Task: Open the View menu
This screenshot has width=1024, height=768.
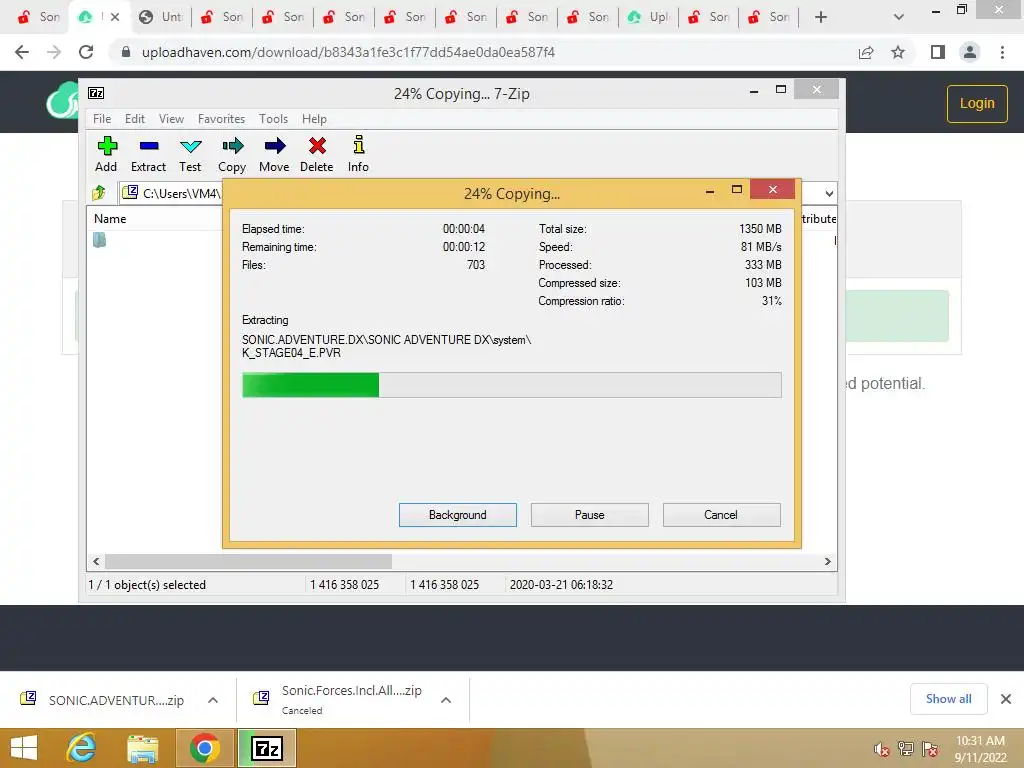Action: [x=171, y=119]
